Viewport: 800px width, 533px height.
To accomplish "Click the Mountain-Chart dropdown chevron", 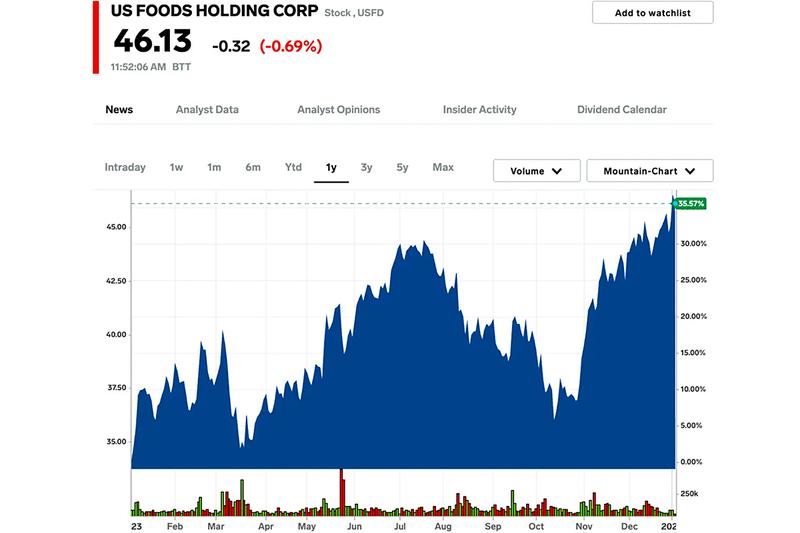I will (x=690, y=171).
